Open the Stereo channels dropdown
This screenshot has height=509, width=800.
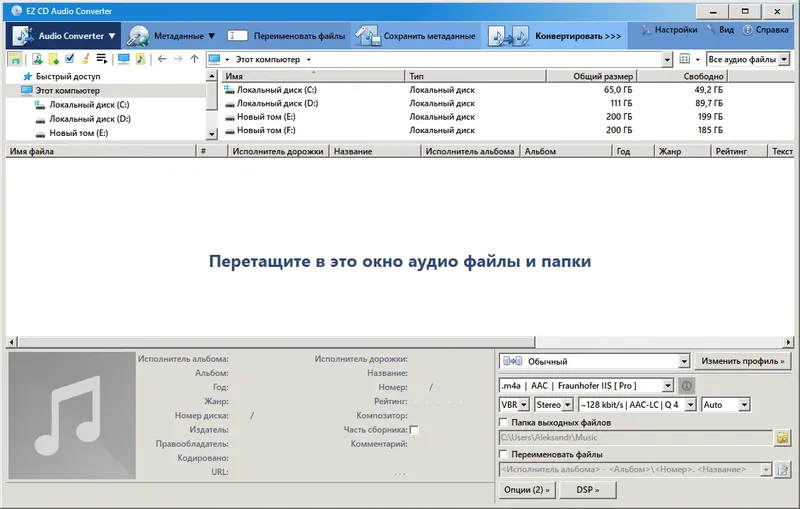point(554,404)
